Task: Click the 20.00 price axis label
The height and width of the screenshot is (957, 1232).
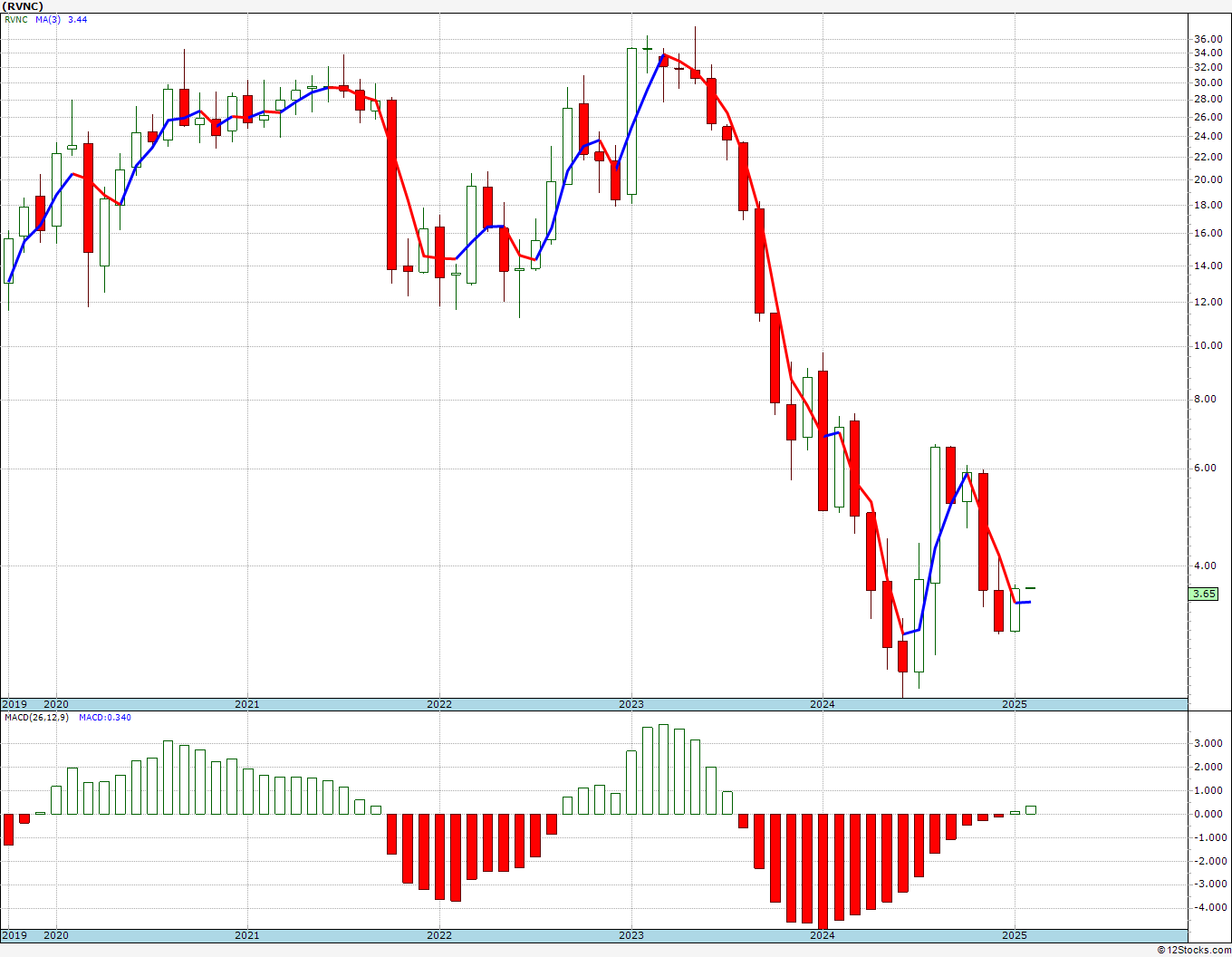Action: coord(1207,179)
